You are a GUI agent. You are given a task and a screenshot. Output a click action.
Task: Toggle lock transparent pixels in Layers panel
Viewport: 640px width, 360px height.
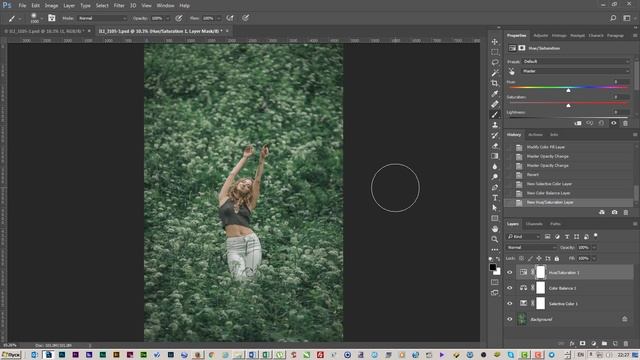[521, 258]
